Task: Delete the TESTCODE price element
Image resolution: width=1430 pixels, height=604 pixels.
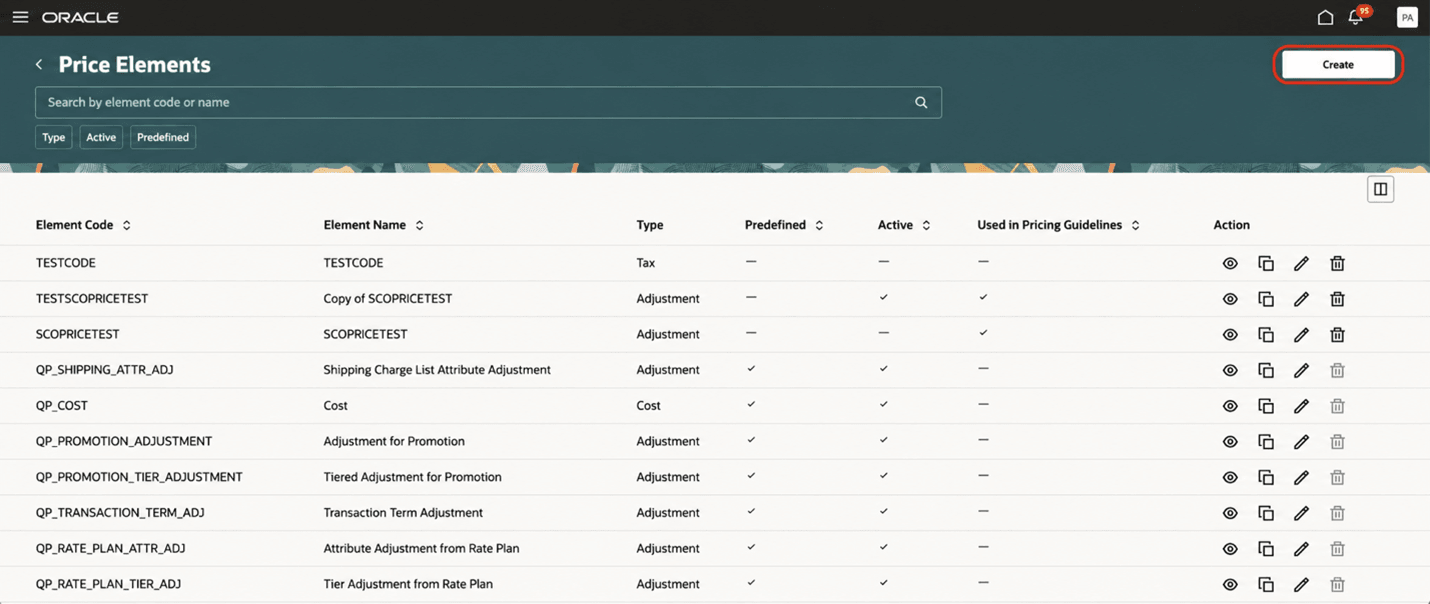Action: point(1337,263)
